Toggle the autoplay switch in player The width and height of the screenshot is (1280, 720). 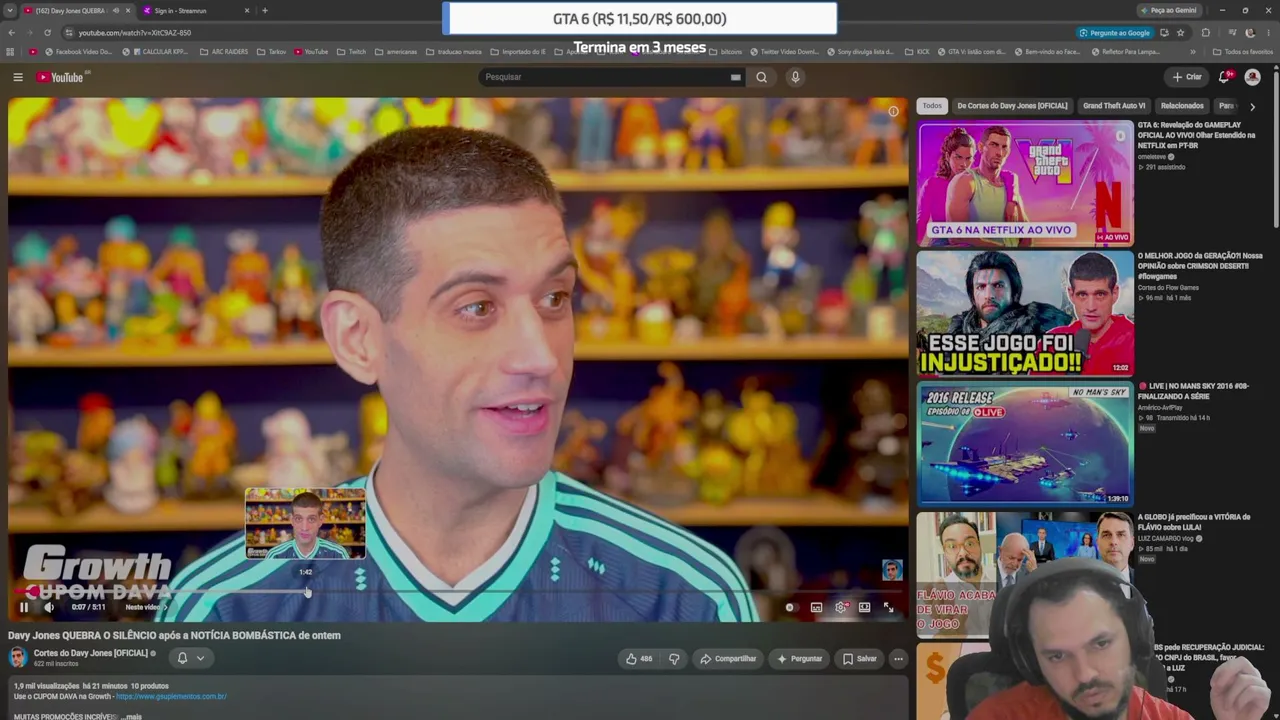(790, 607)
